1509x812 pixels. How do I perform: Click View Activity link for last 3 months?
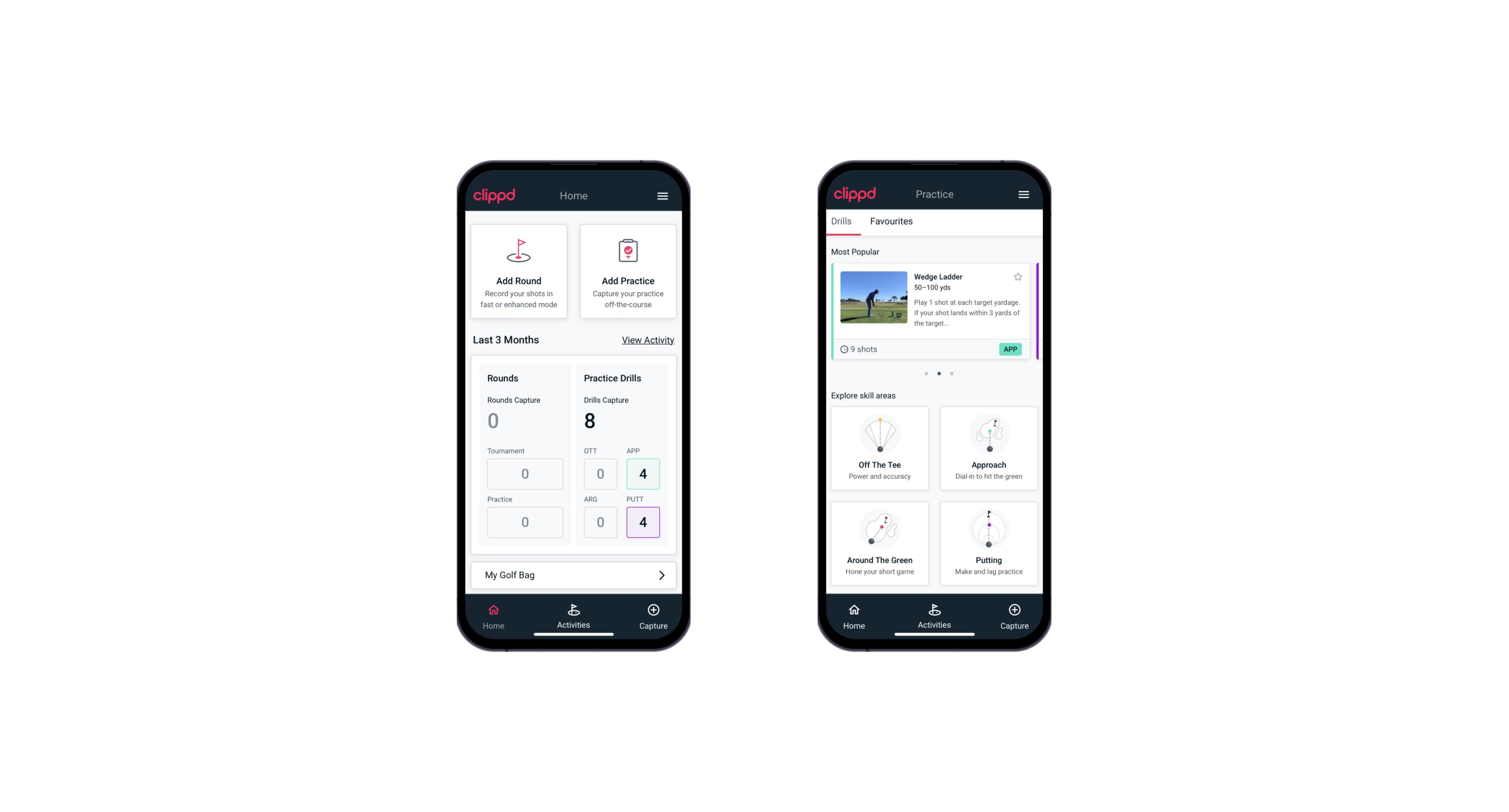(x=647, y=340)
